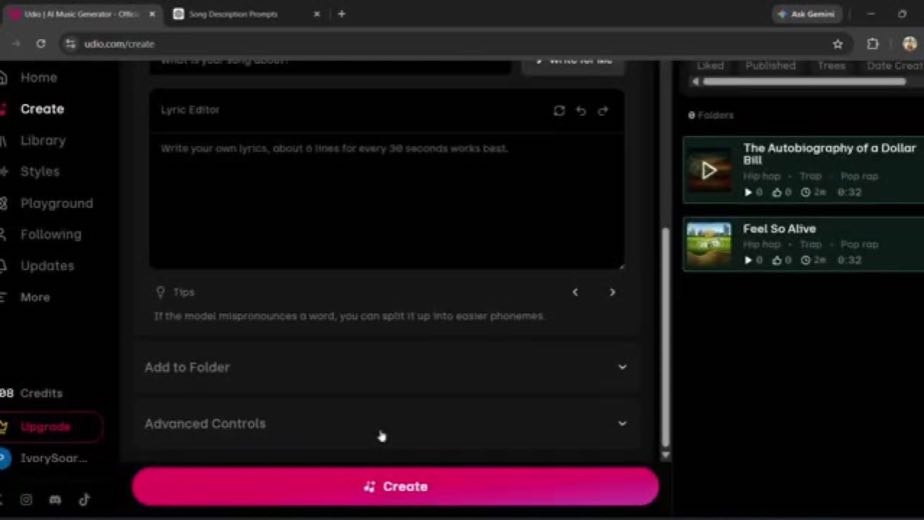
Task: Expand the Add to Folder section
Action: (x=387, y=367)
